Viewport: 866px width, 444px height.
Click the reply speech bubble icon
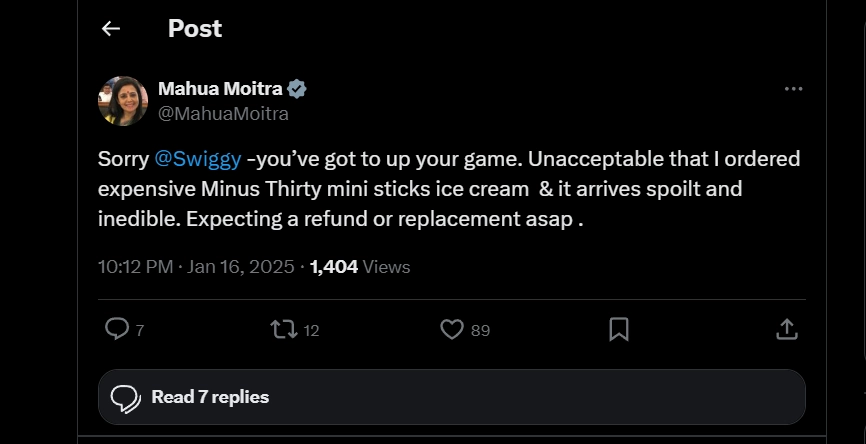[x=117, y=328]
